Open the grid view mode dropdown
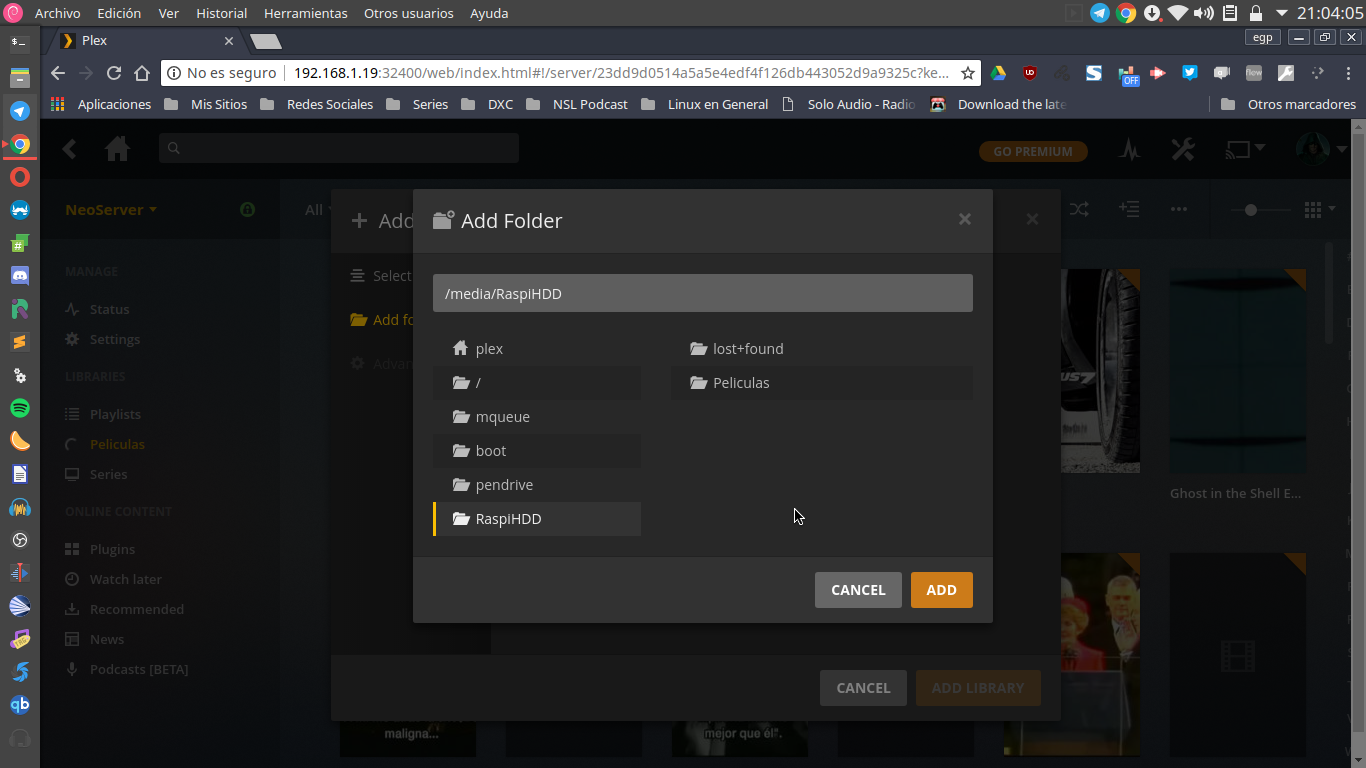This screenshot has height=768, width=1366. (x=1319, y=210)
